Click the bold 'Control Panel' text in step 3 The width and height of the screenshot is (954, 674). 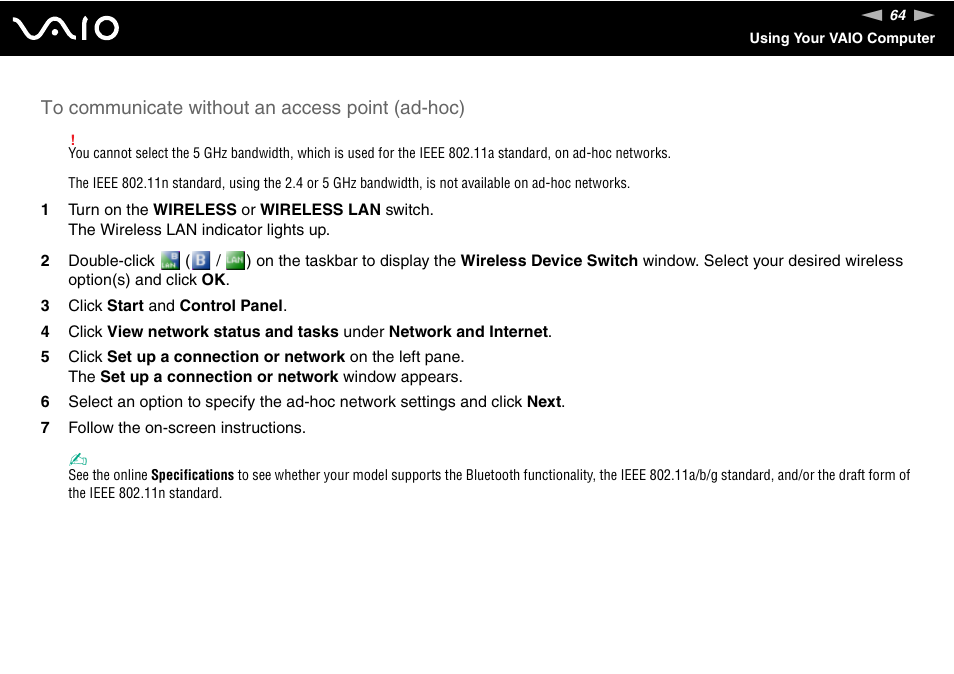click(x=231, y=306)
